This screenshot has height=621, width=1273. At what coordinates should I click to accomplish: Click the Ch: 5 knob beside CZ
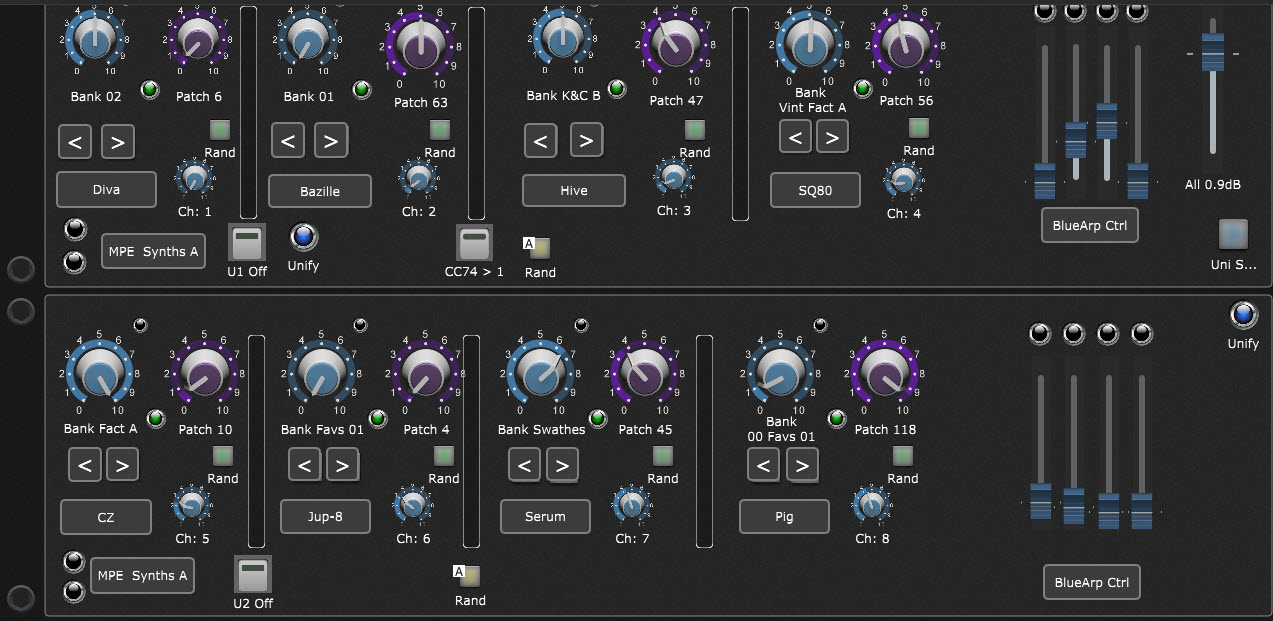[193, 505]
